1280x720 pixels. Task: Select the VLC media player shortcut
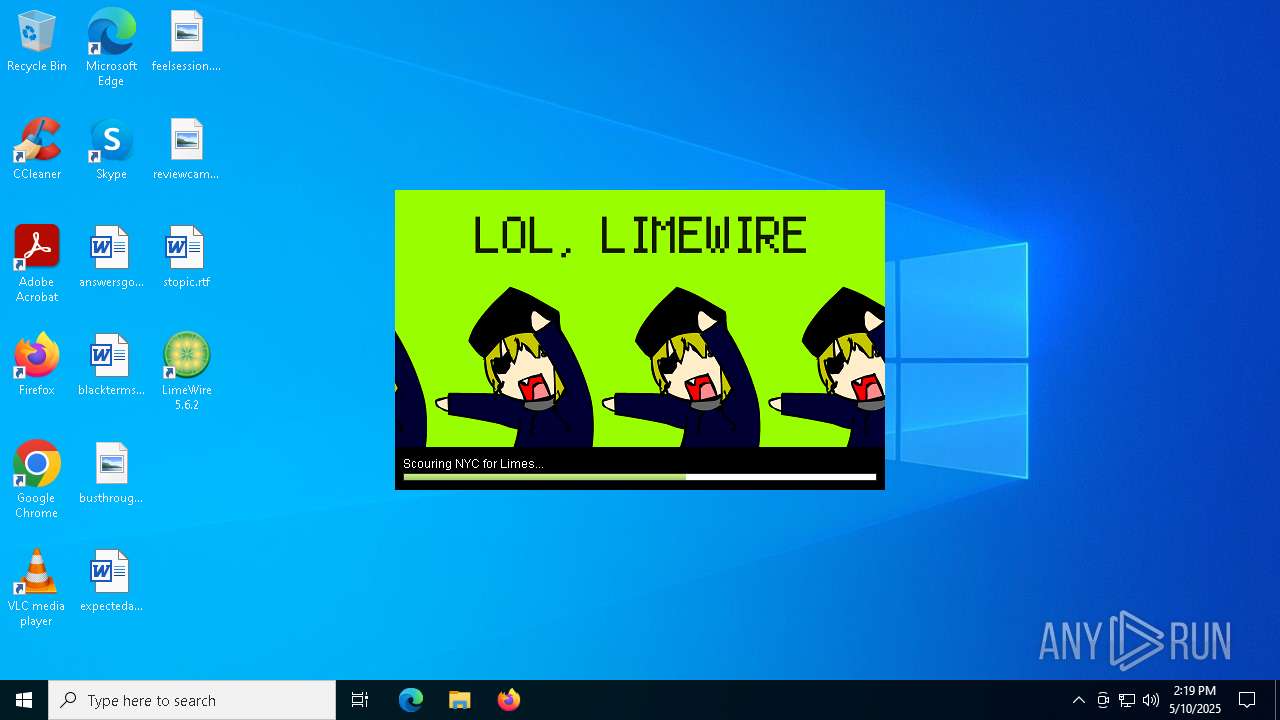click(x=37, y=588)
